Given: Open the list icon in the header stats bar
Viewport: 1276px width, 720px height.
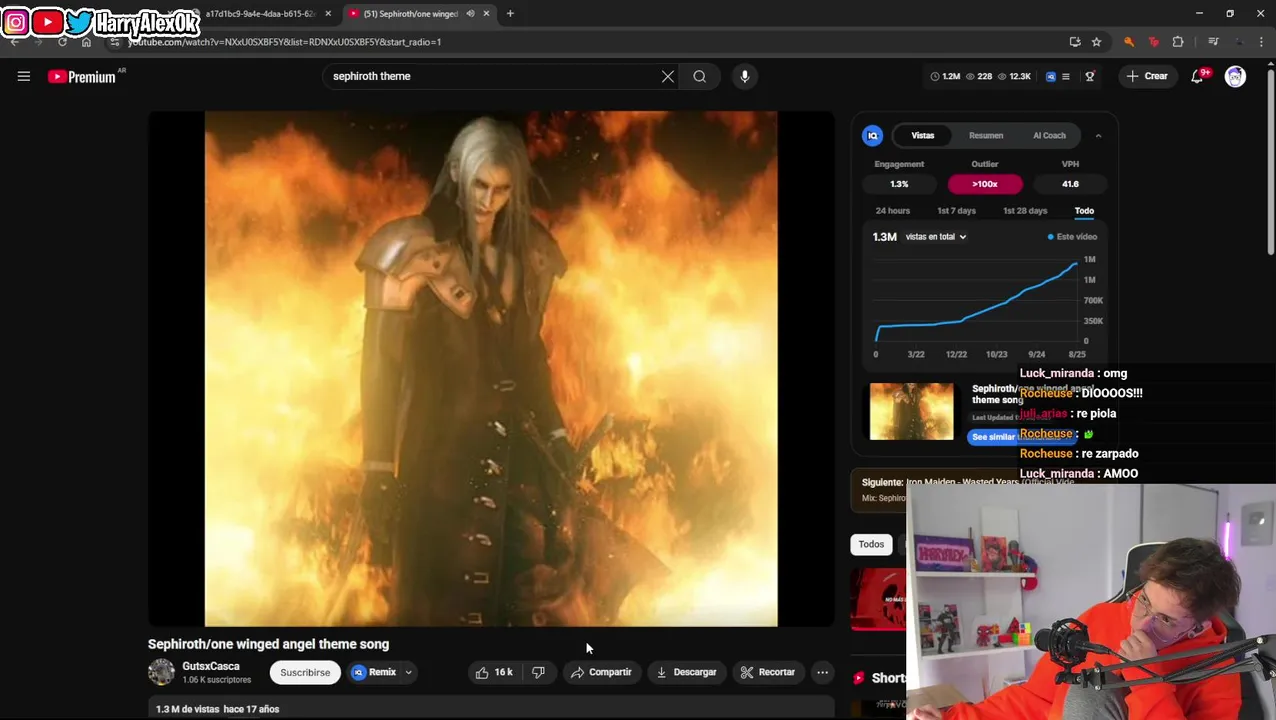Looking at the screenshot, I should 1066,76.
